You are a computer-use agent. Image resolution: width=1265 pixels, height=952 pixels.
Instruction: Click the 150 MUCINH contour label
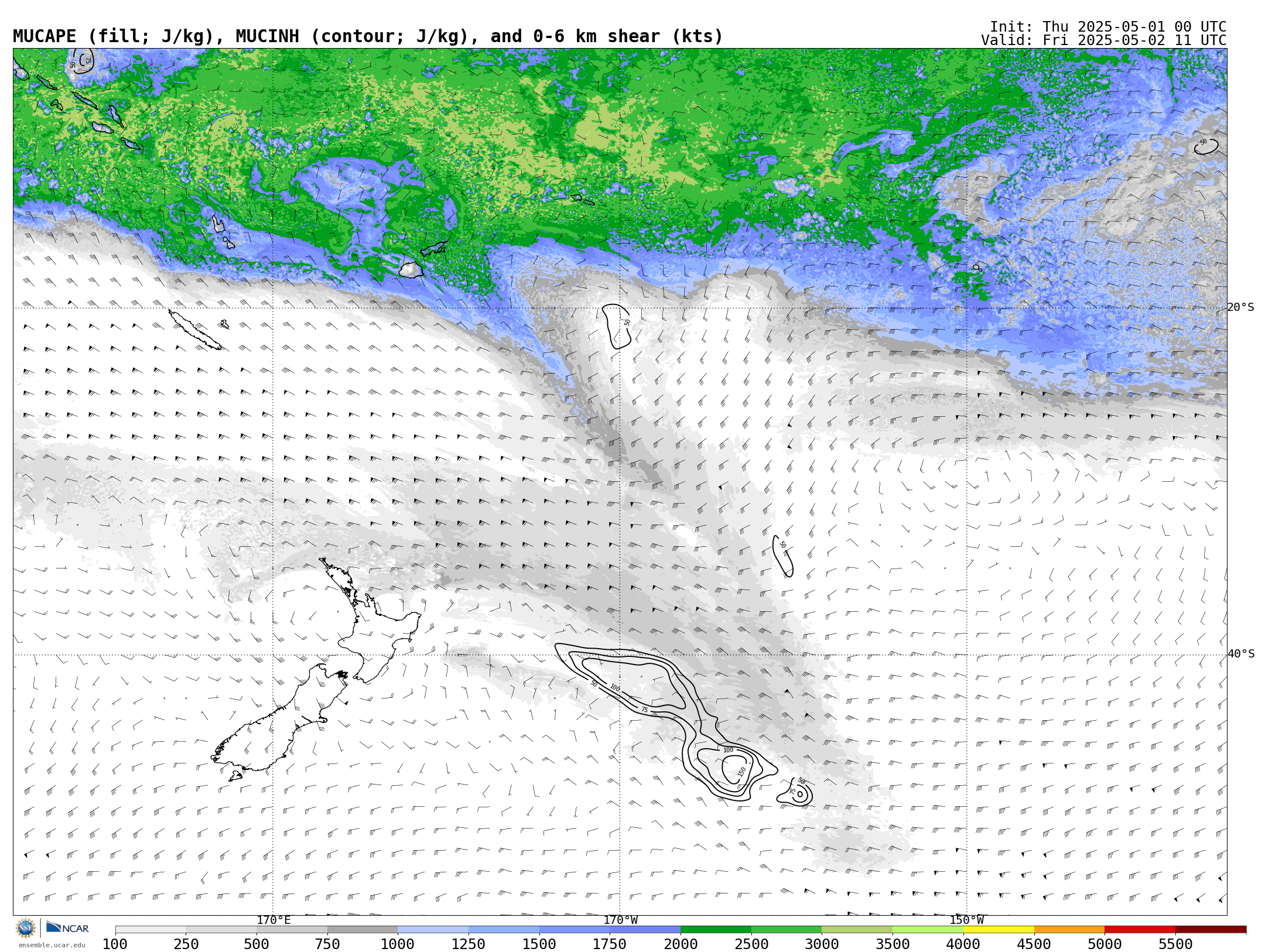pos(742,771)
